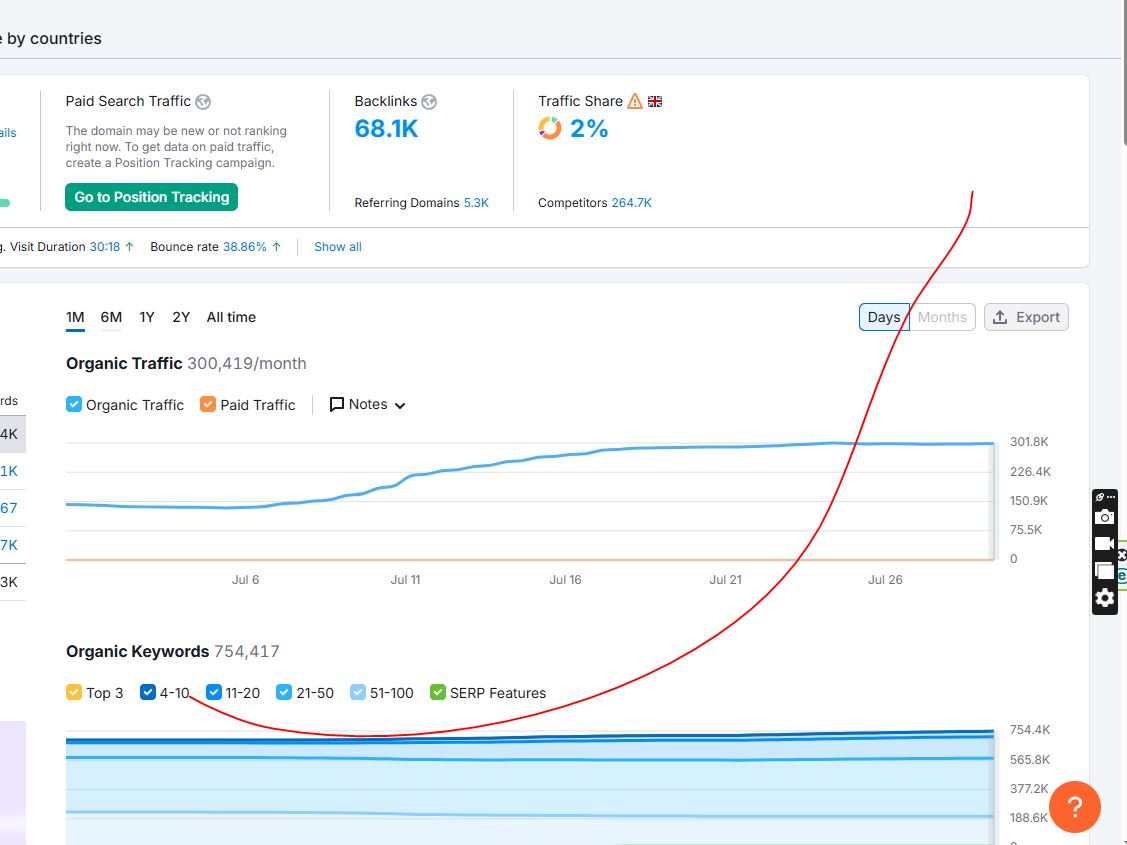1127x845 pixels.
Task: Select the 1M time range tab
Action: 75,318
